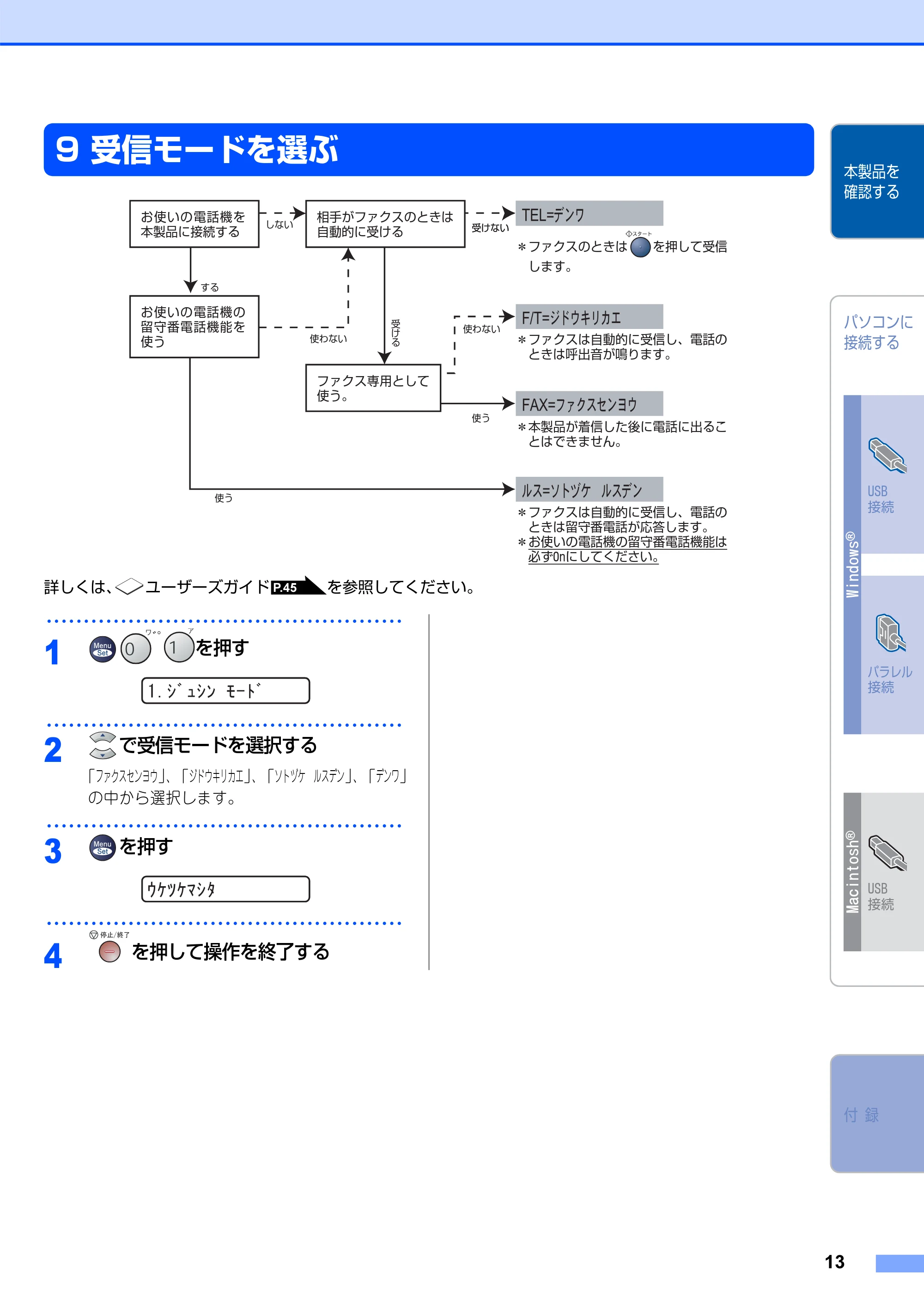Screen dimensions: 924x1308
Task: Click the Menu/Set button icon in step 3
Action: [103, 848]
